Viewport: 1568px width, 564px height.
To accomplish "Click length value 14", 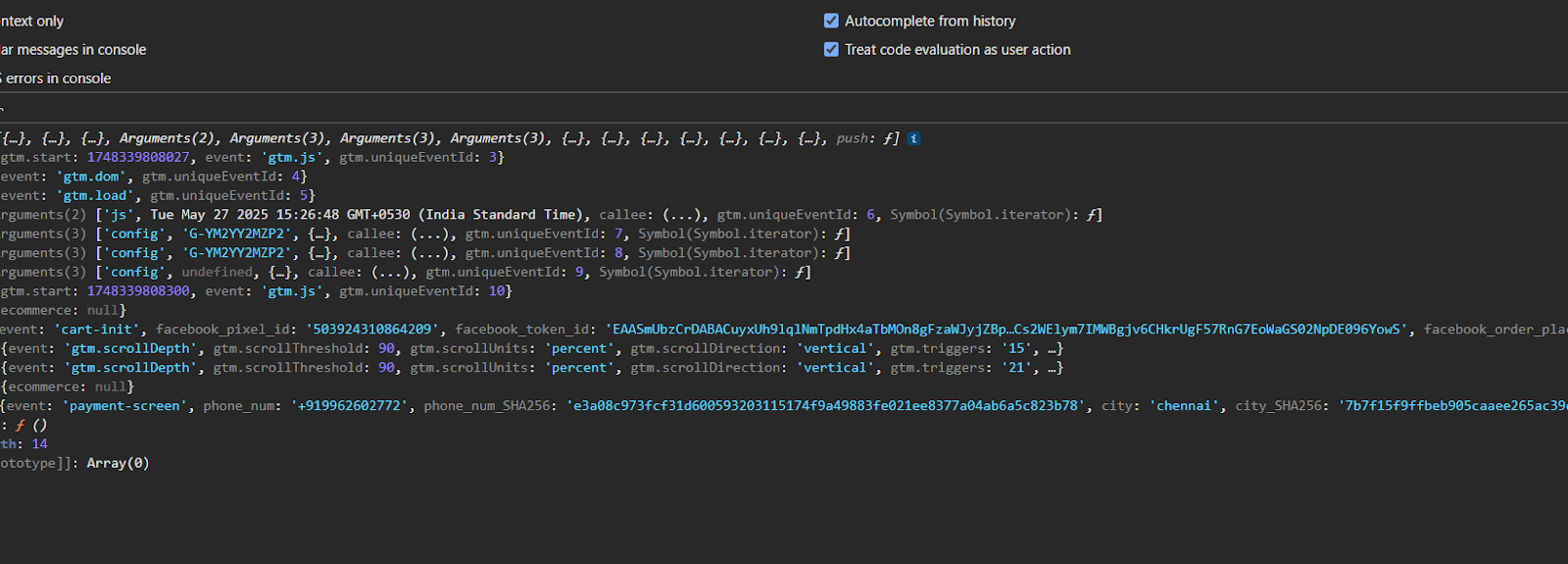I will point(39,444).
